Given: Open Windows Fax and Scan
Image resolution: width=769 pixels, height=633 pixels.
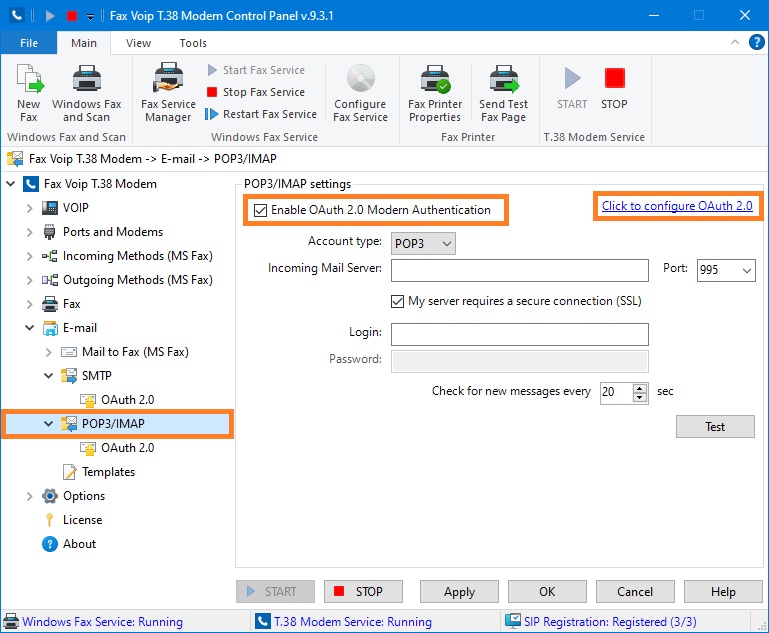Looking at the screenshot, I should point(86,93).
